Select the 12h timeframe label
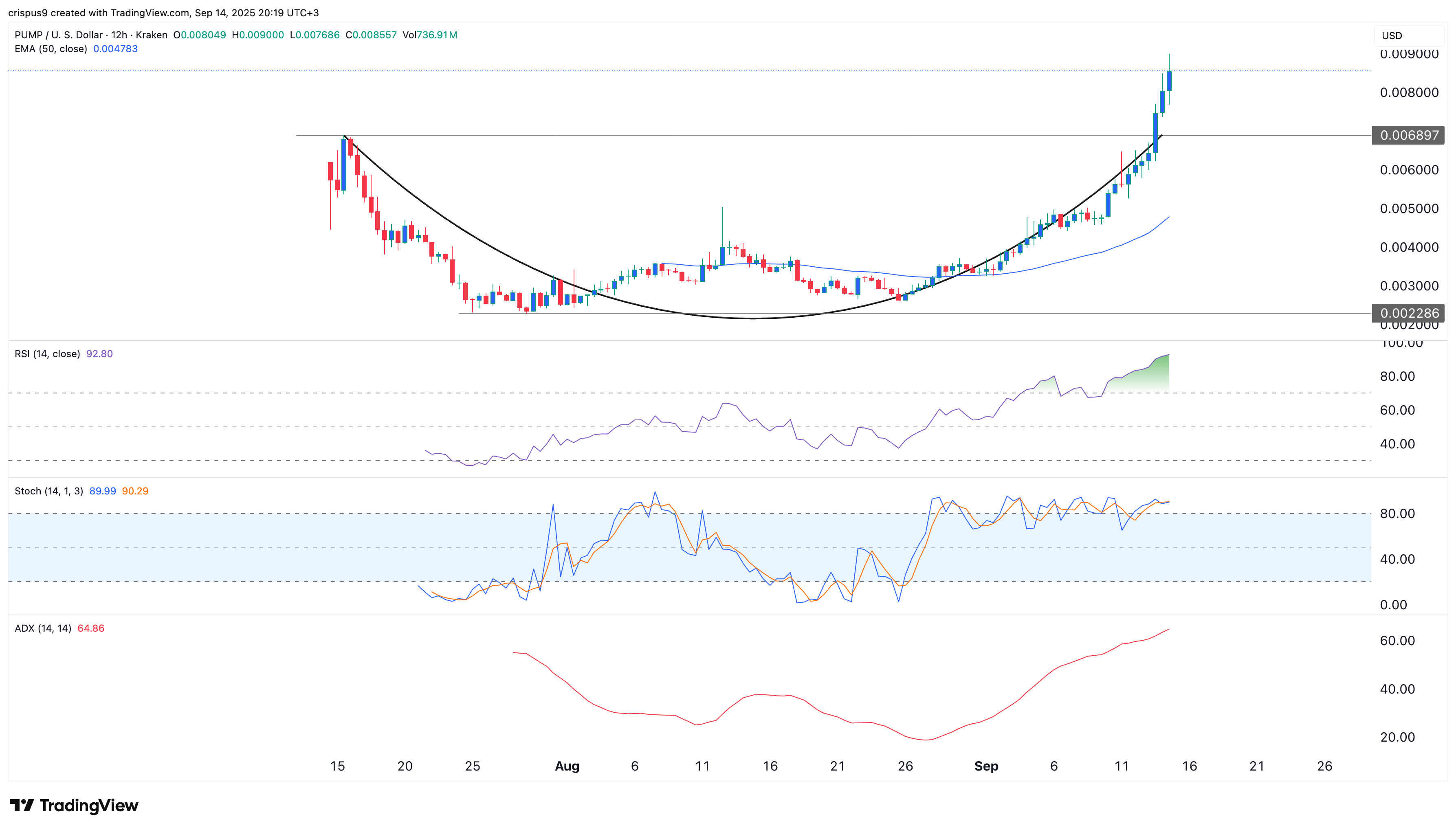The width and height of the screenshot is (1456, 830). [120, 35]
